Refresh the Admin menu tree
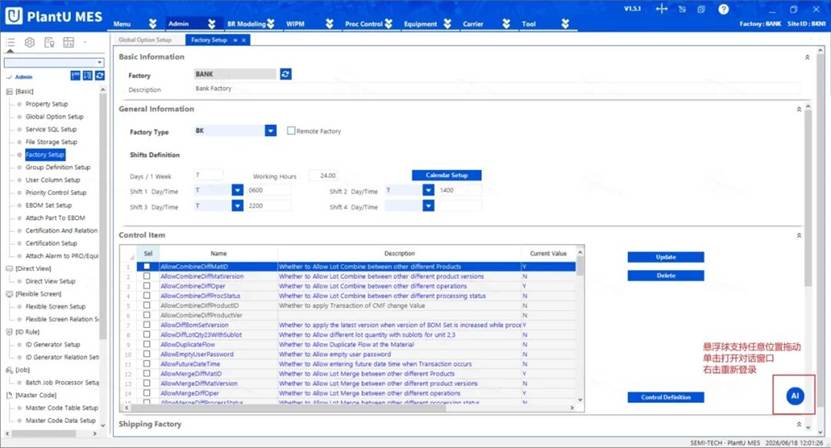This screenshot has width=831, height=448. point(100,76)
